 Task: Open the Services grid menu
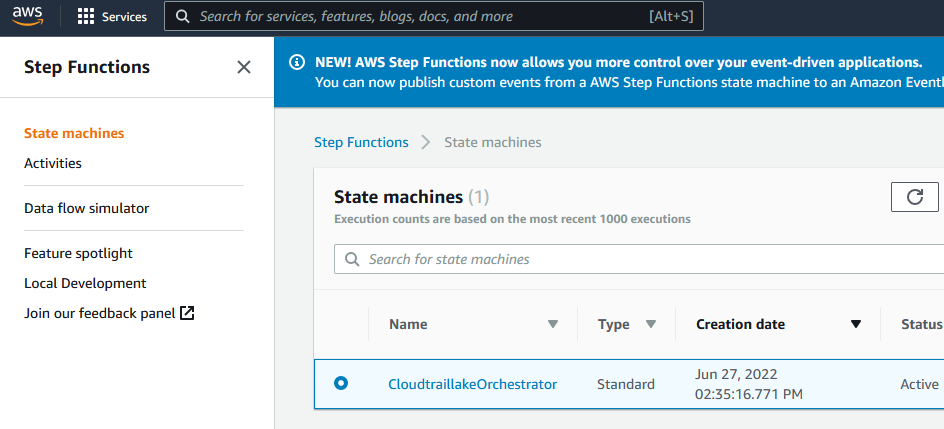(86, 16)
